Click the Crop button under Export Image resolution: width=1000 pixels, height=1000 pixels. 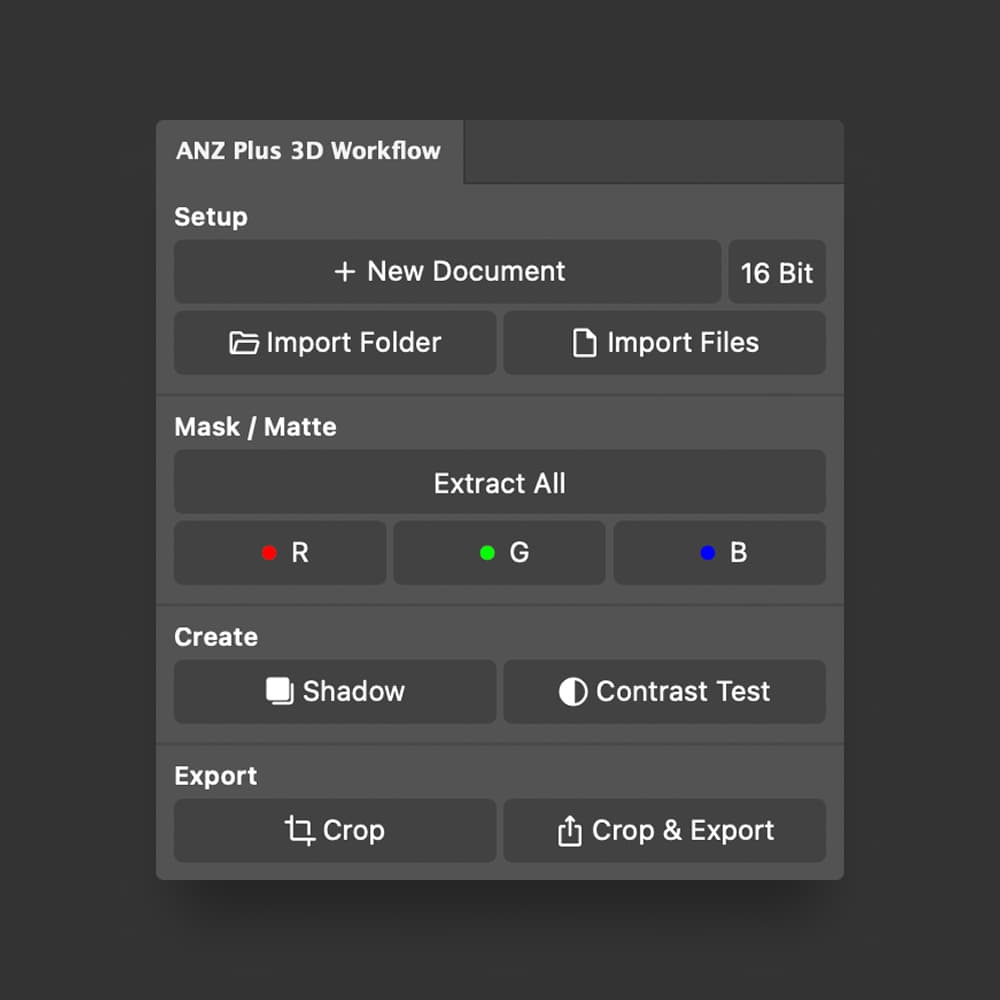click(x=335, y=830)
